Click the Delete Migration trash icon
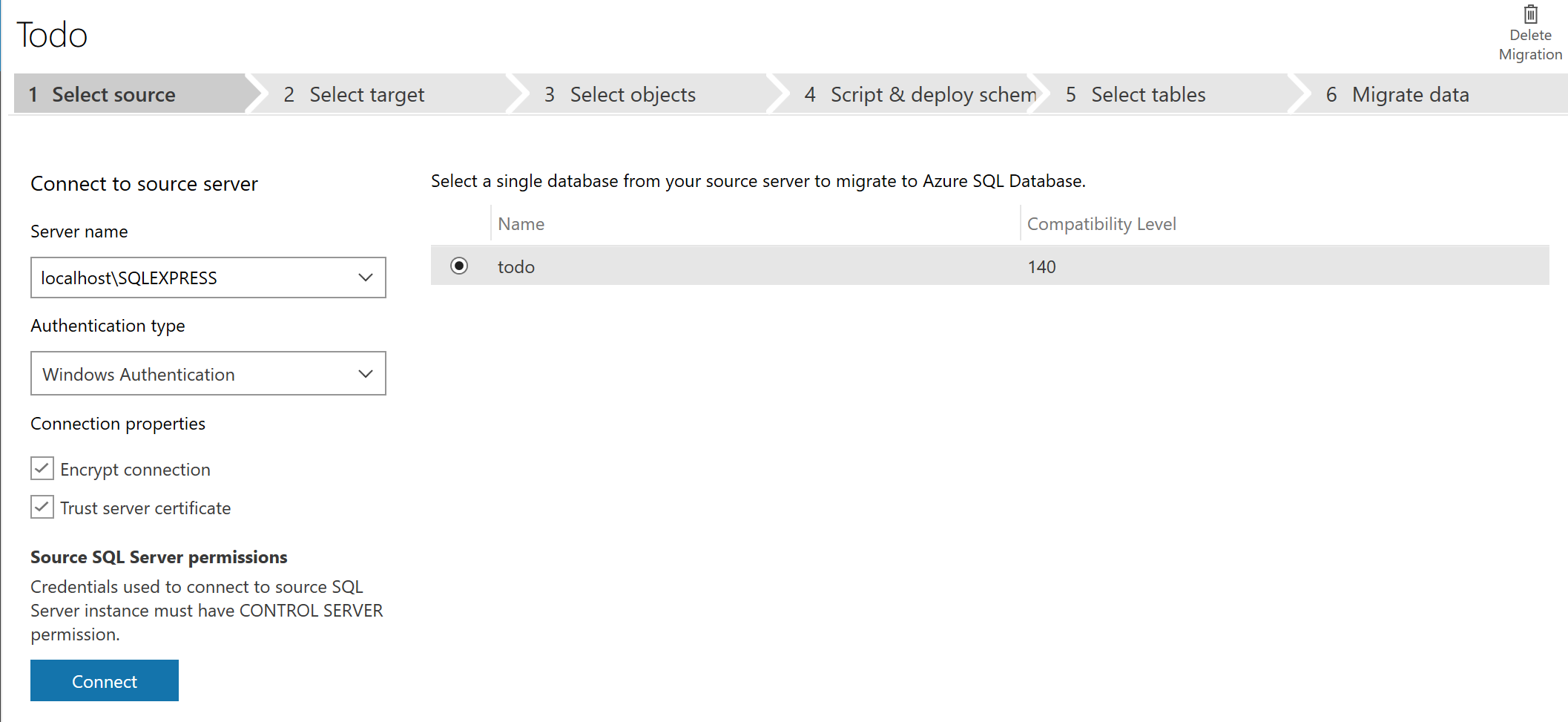 (x=1530, y=14)
